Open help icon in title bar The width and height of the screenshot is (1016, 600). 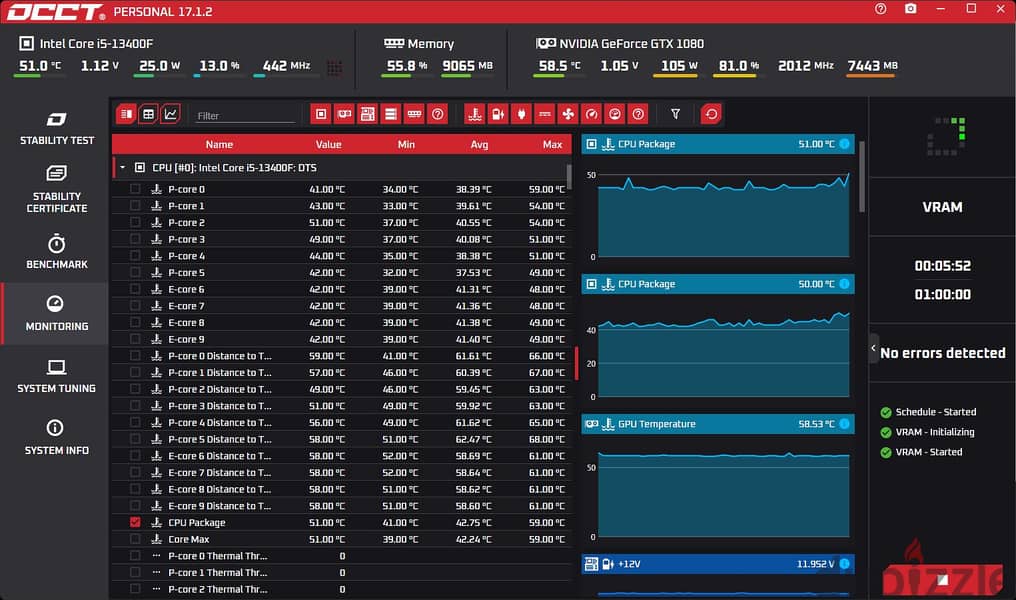[x=881, y=9]
